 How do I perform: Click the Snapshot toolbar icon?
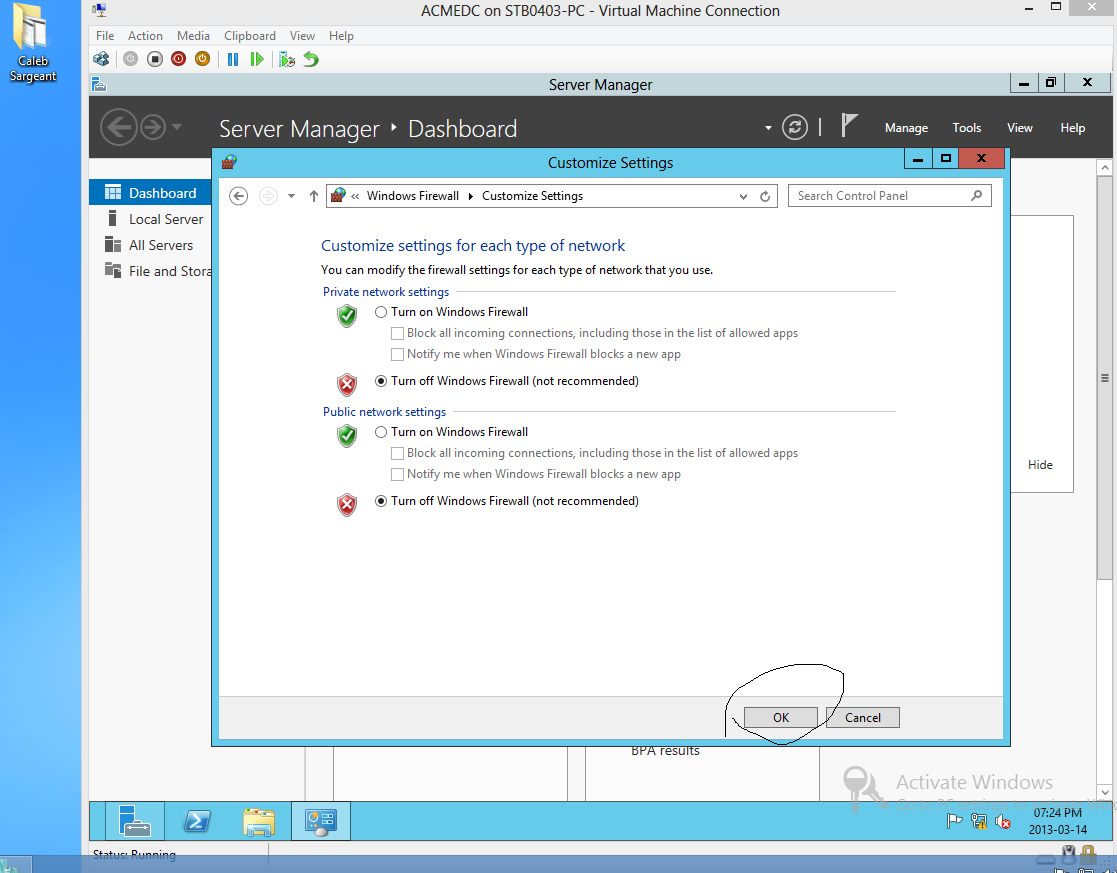click(287, 59)
